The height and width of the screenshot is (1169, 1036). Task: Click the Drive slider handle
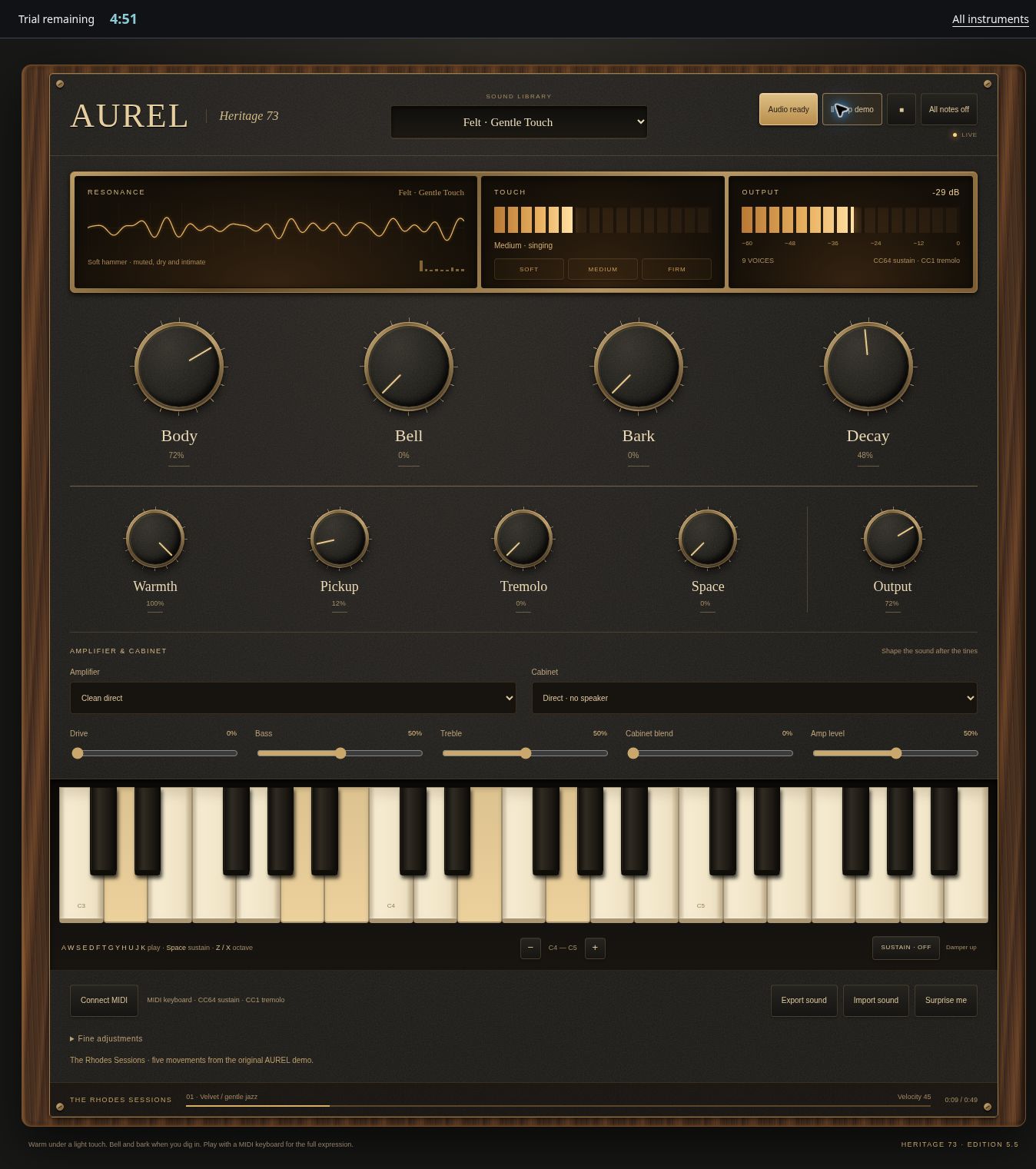[x=77, y=753]
